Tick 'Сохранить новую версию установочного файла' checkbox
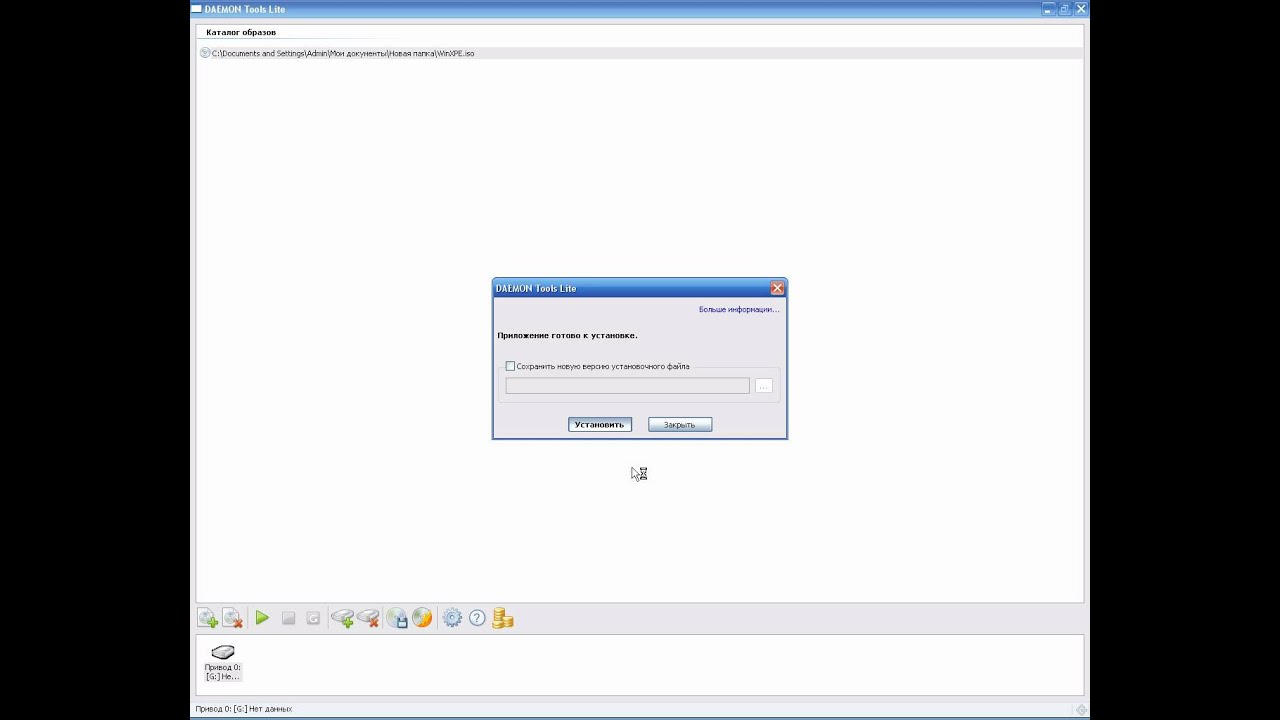The image size is (1280, 720). point(510,366)
